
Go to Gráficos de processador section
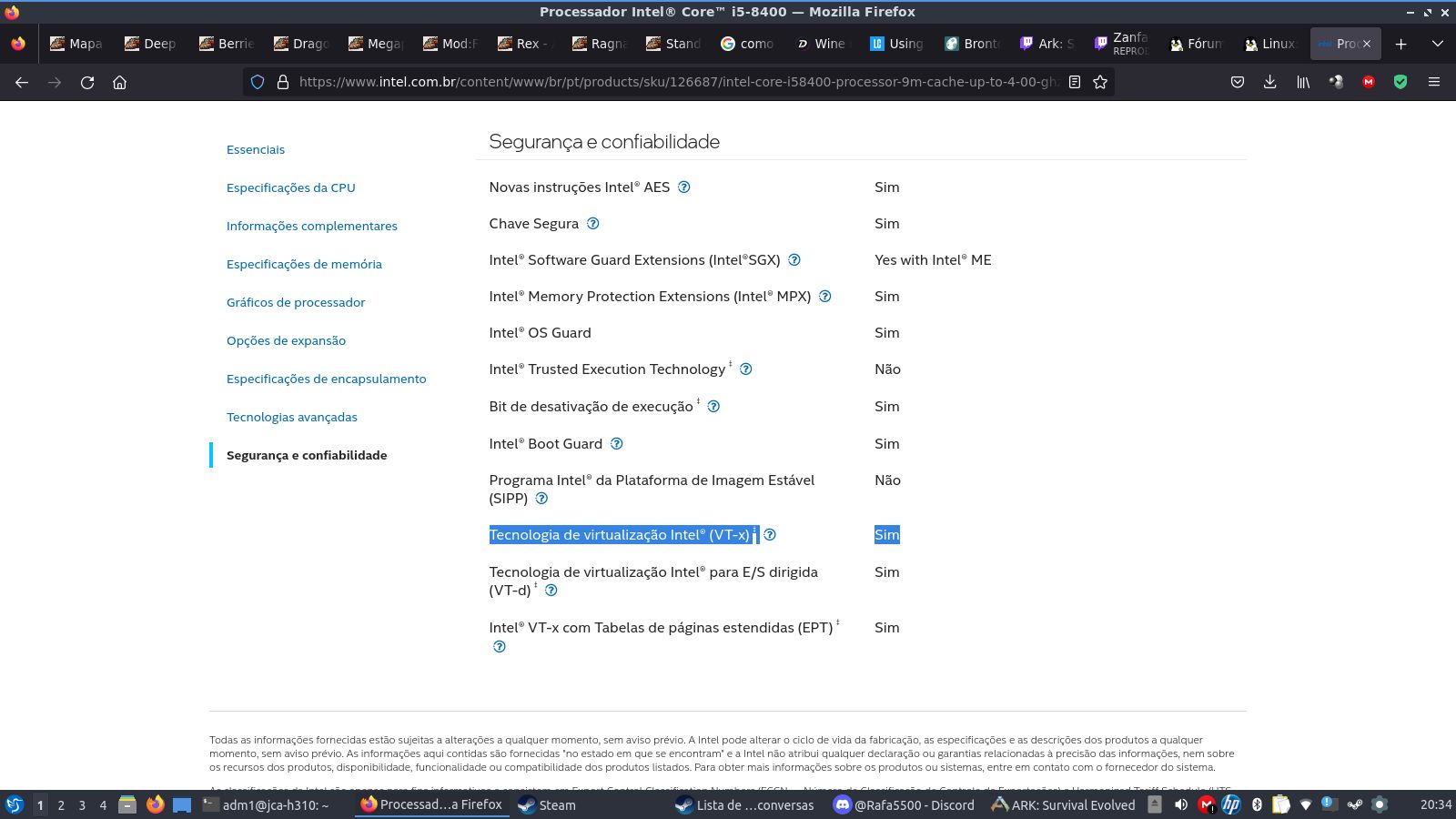pyautogui.click(x=296, y=302)
